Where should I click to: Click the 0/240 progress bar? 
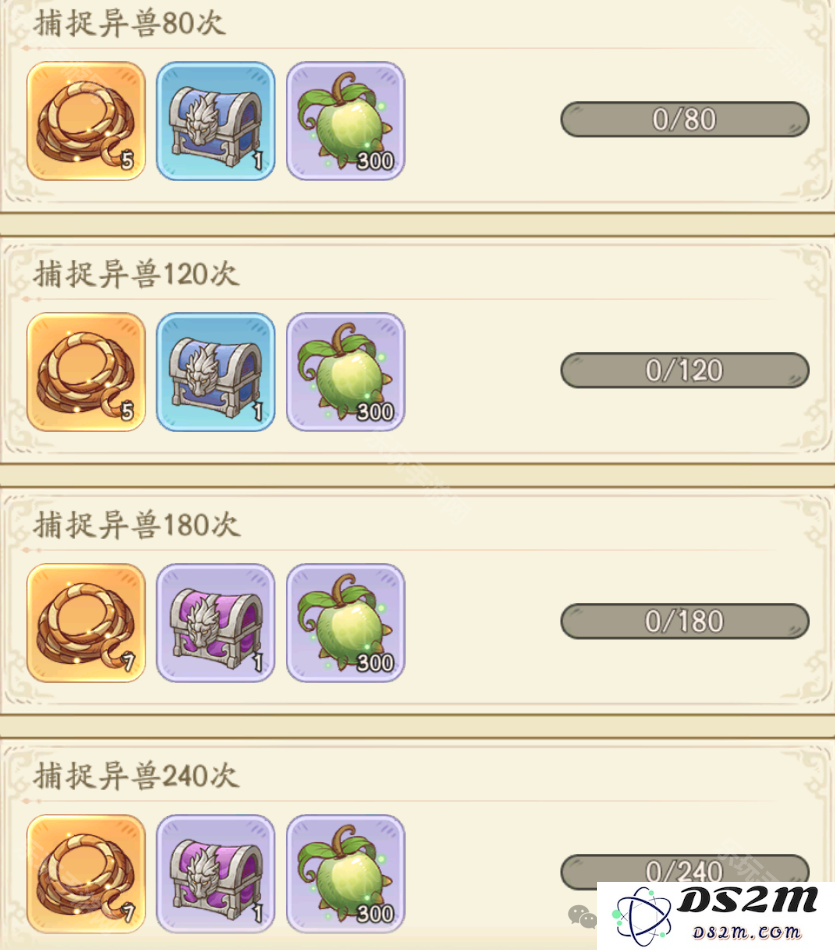[685, 870]
